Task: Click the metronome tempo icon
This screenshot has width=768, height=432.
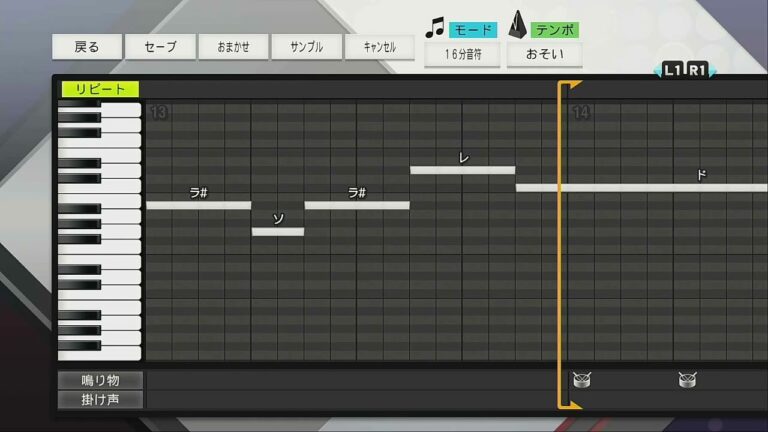Action: coord(517,26)
